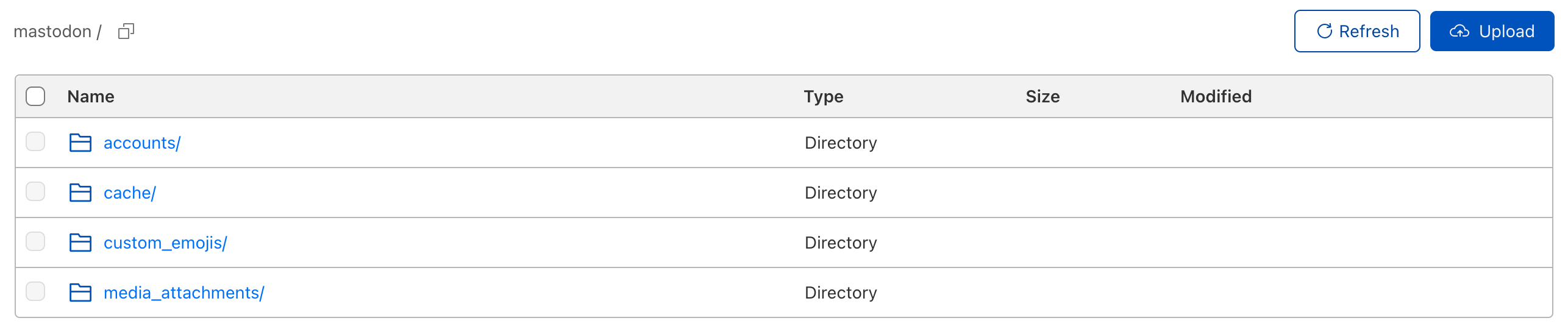Click the copy path icon beside mastodon
Screen dimensions: 1568x329
coord(126,31)
